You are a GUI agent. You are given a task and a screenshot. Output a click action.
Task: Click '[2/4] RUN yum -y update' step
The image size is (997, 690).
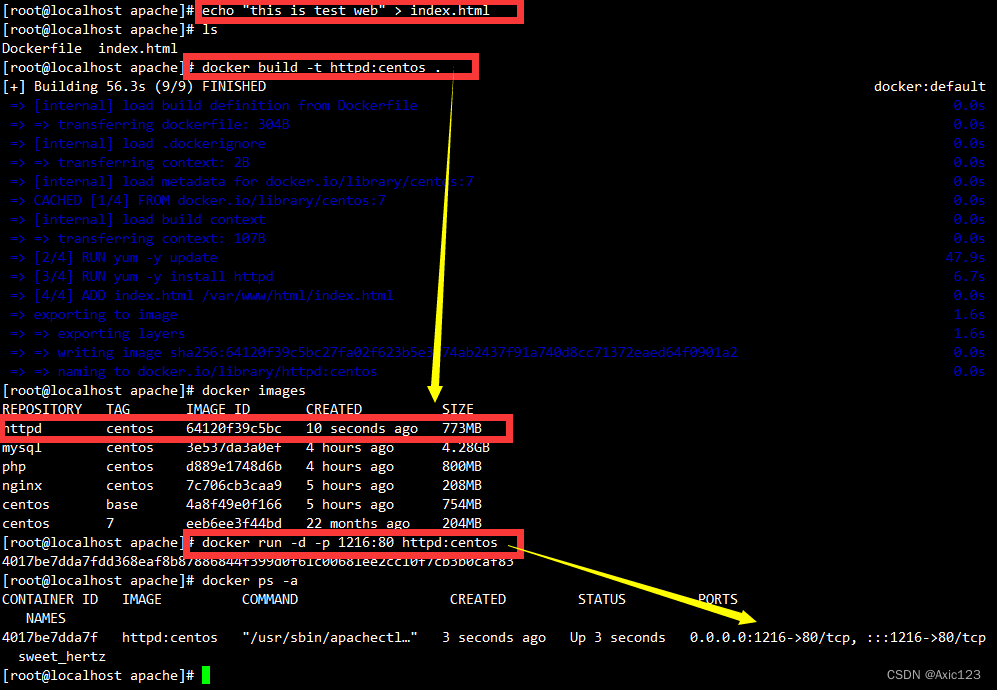(126, 258)
